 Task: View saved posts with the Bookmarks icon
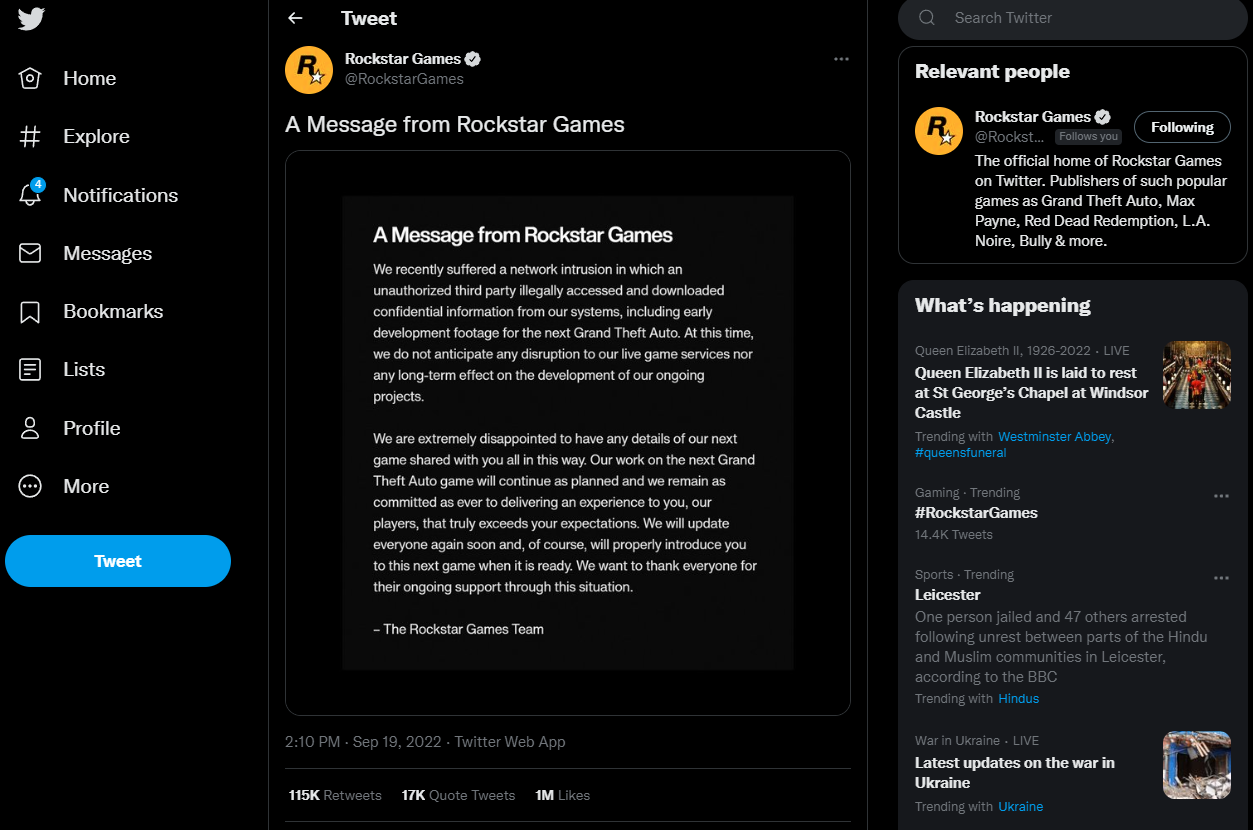[114, 311]
